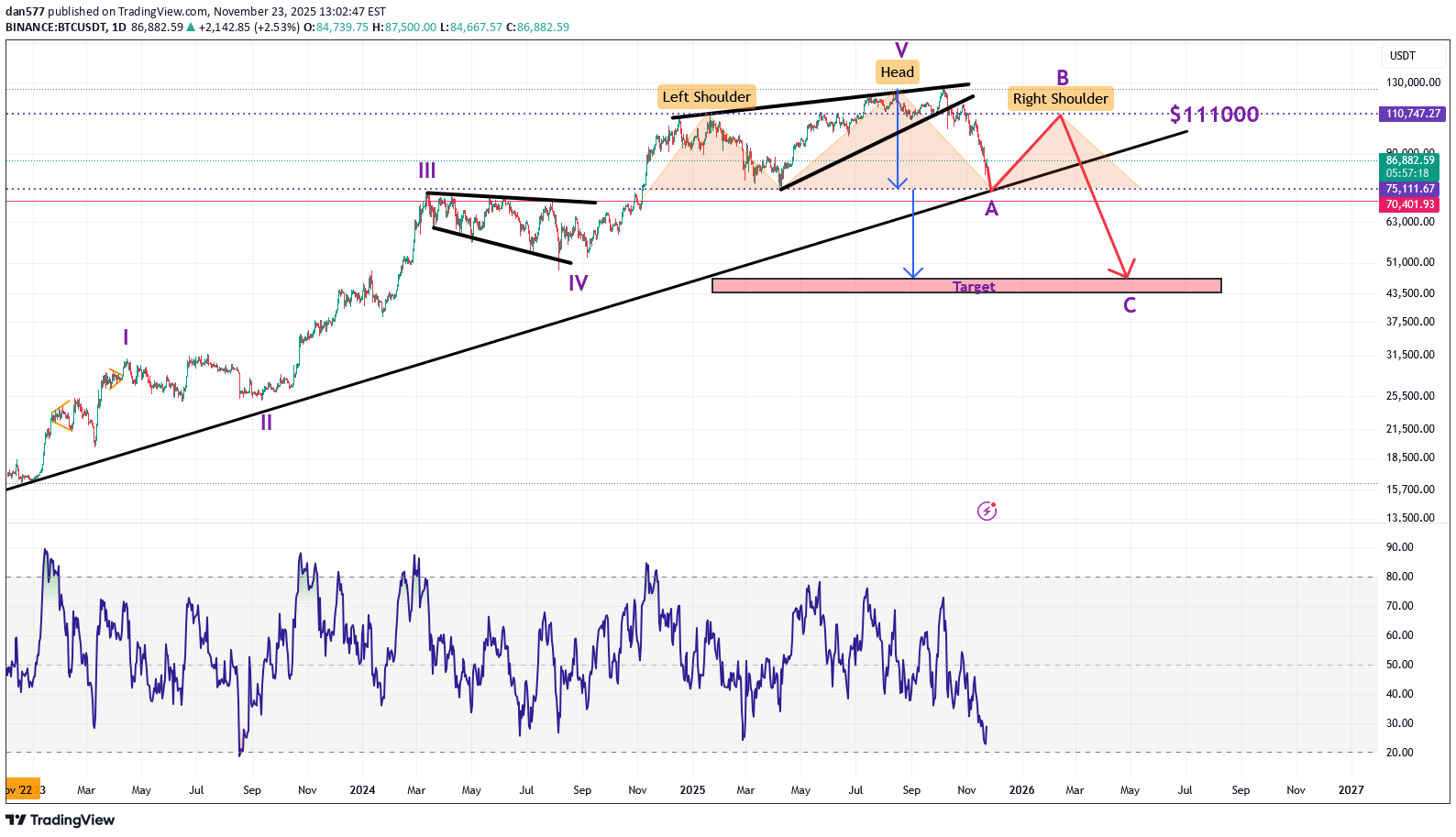
Task: Click the $111000 price text annotation
Action: click(x=1214, y=115)
